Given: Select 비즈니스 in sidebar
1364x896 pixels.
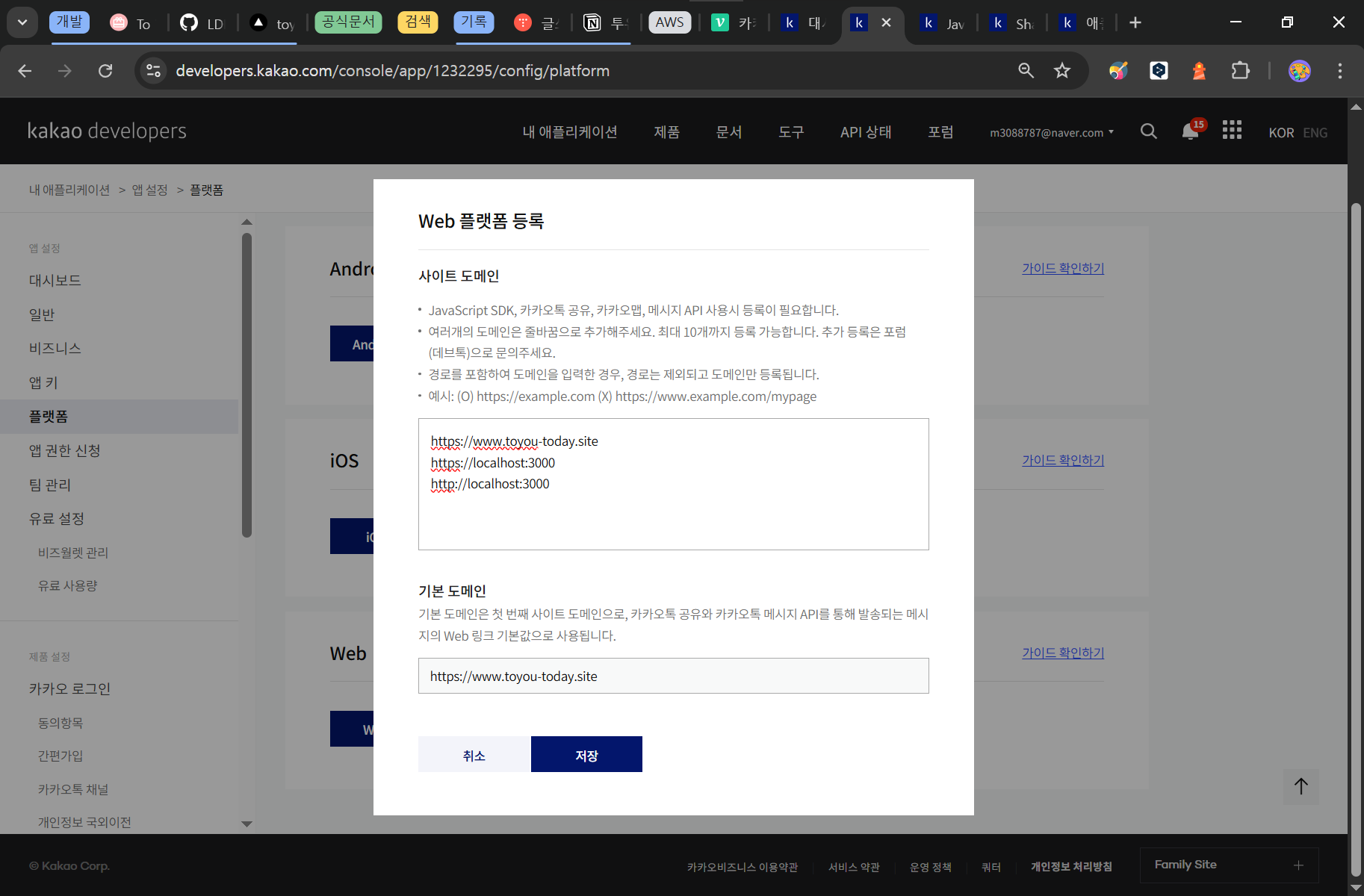Looking at the screenshot, I should point(55,349).
